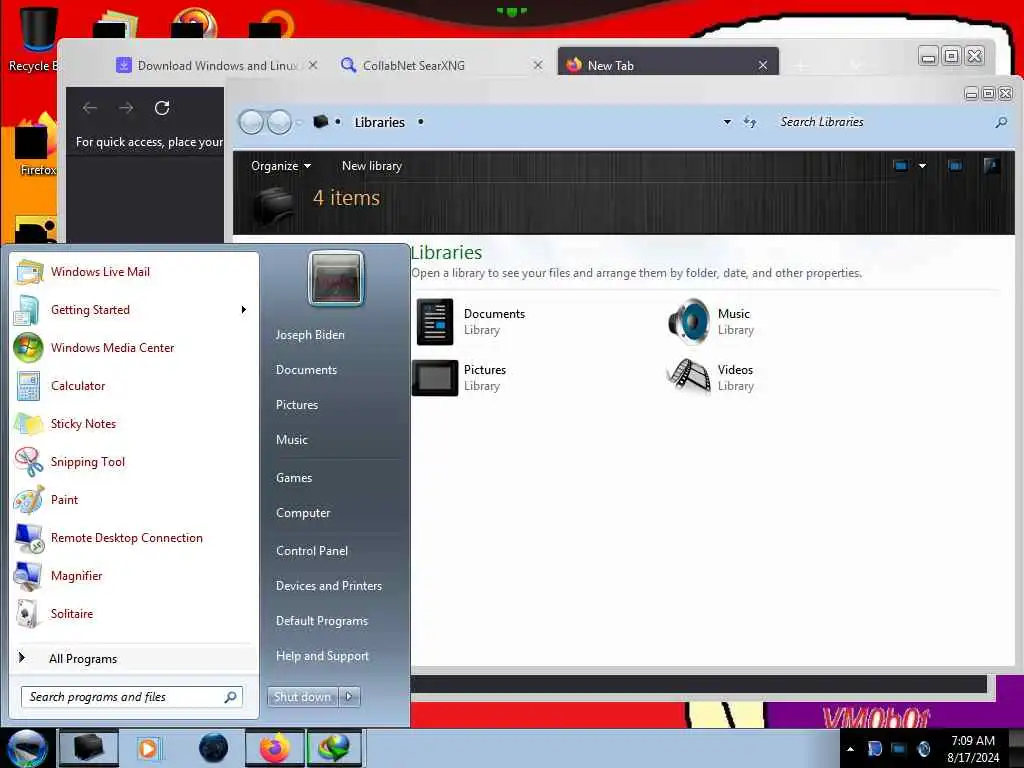Change view icon in Libraries toolbar
Screen dimensions: 1024x768
coord(901,166)
